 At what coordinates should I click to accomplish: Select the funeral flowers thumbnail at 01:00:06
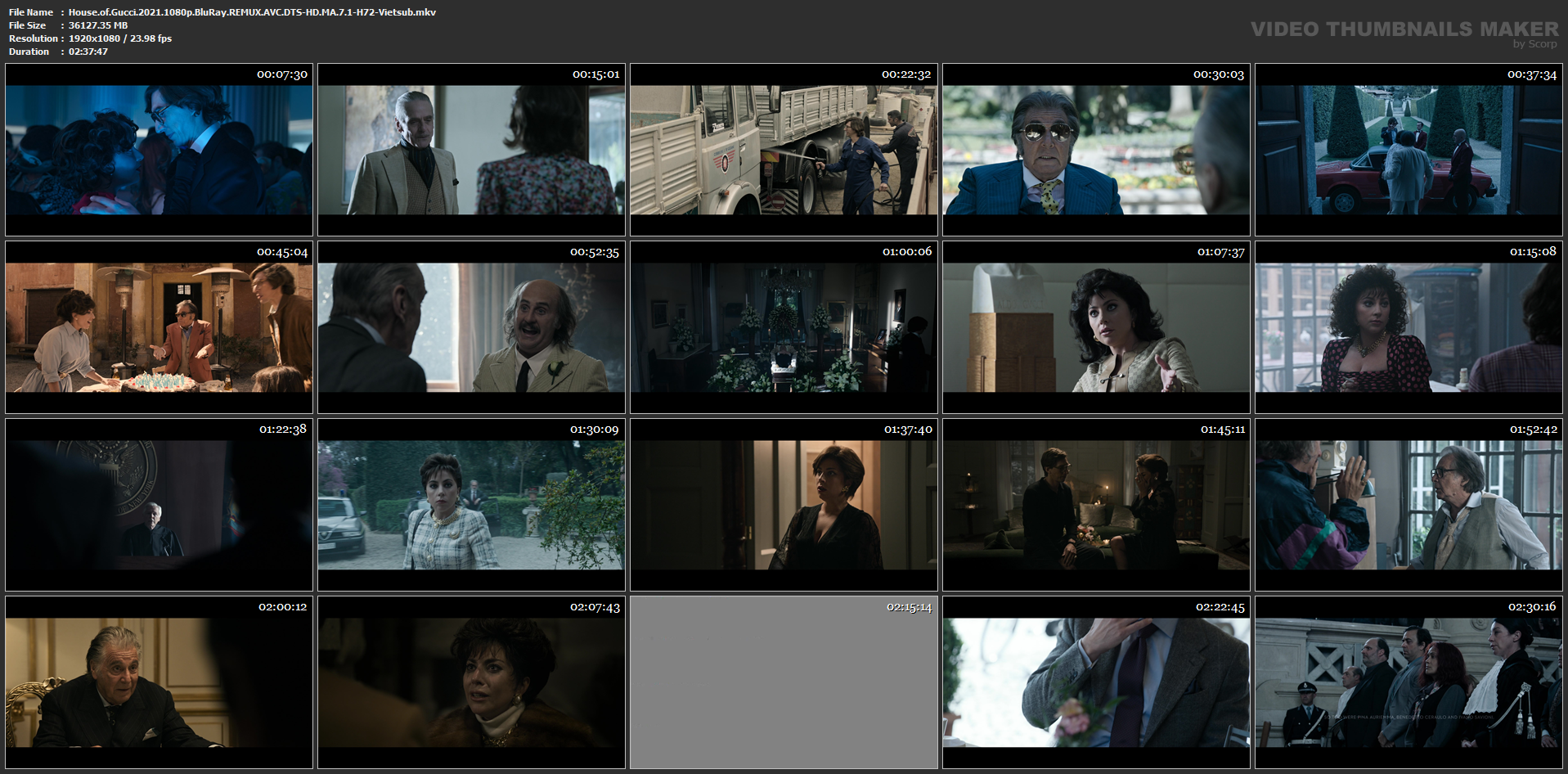(x=784, y=327)
